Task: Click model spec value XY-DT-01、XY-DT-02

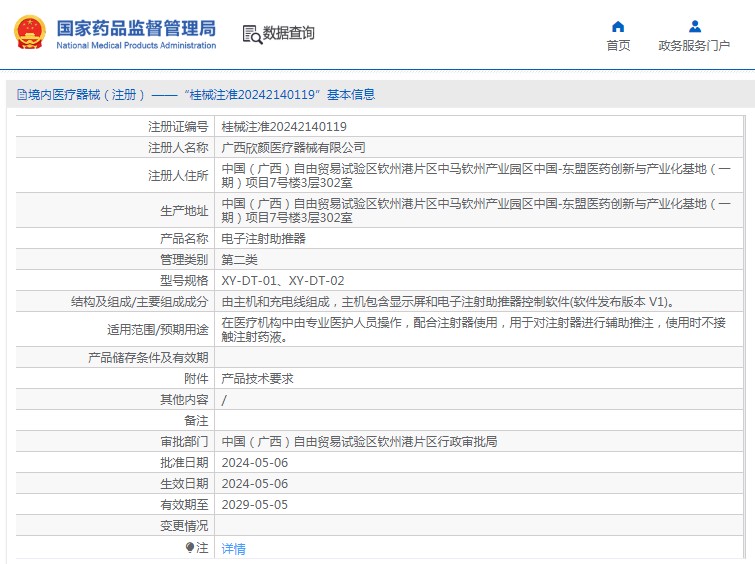Action: [282, 281]
